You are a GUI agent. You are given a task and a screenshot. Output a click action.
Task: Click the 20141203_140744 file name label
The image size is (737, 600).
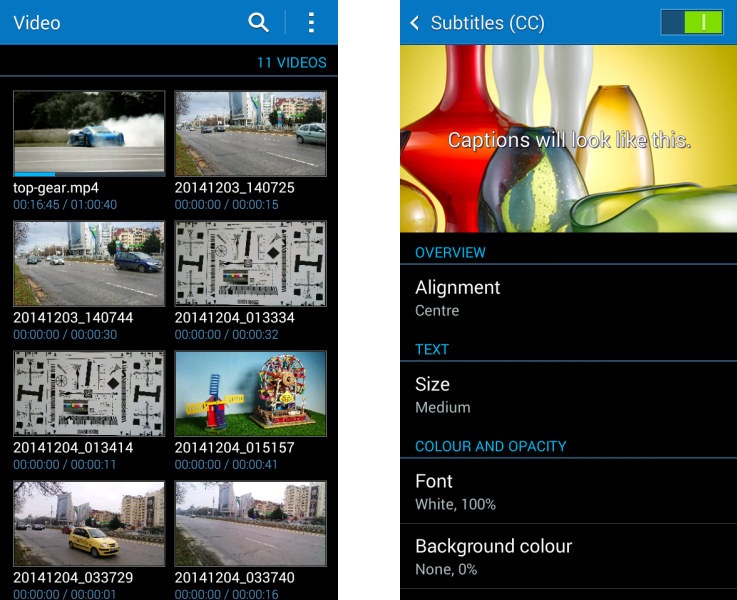pyautogui.click(x=73, y=318)
